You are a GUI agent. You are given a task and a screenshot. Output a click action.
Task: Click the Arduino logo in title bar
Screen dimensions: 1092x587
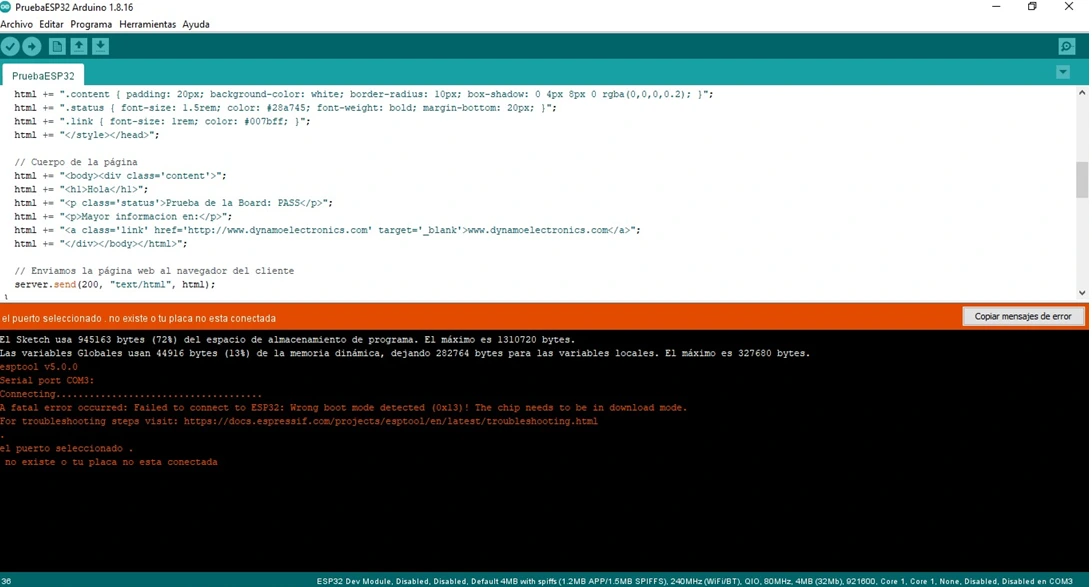(6, 7)
